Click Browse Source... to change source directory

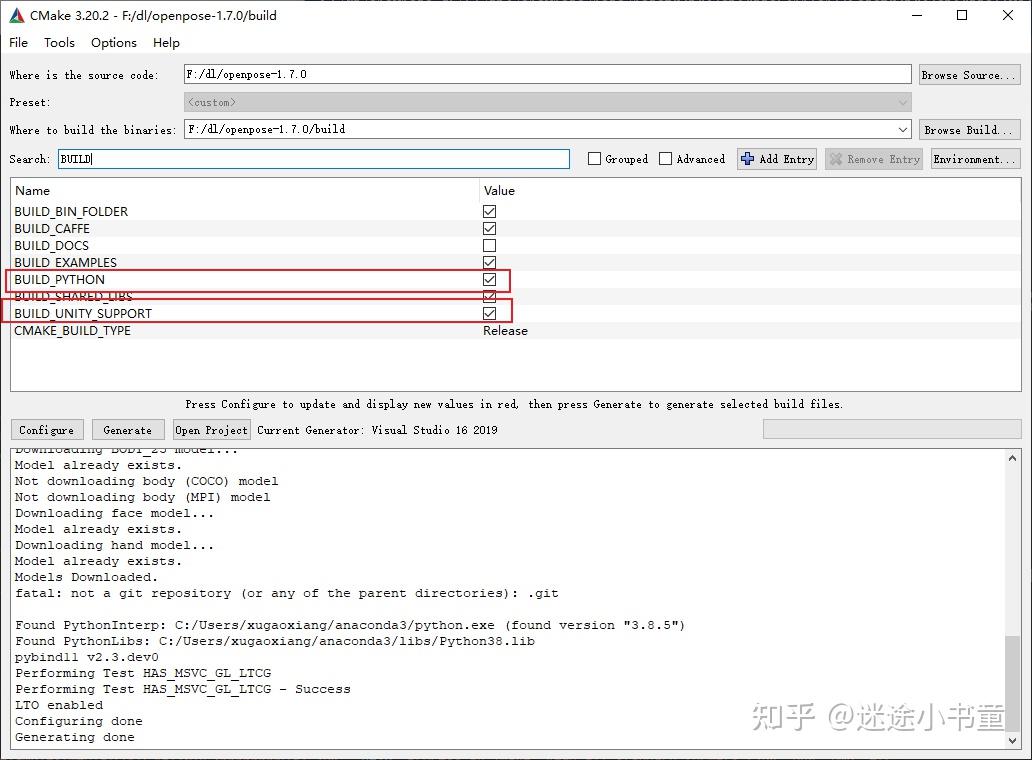[969, 73]
